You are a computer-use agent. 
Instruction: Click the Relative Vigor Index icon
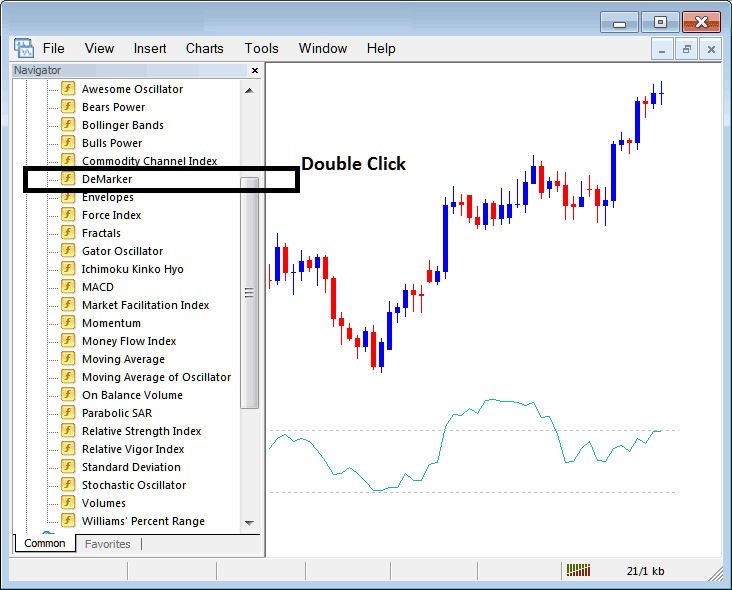point(68,449)
